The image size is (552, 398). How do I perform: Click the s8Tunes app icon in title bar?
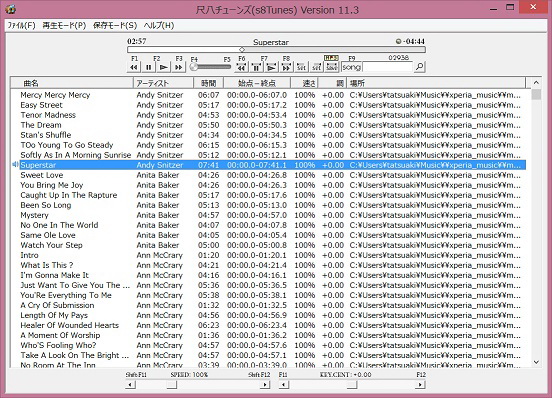click(x=10, y=9)
